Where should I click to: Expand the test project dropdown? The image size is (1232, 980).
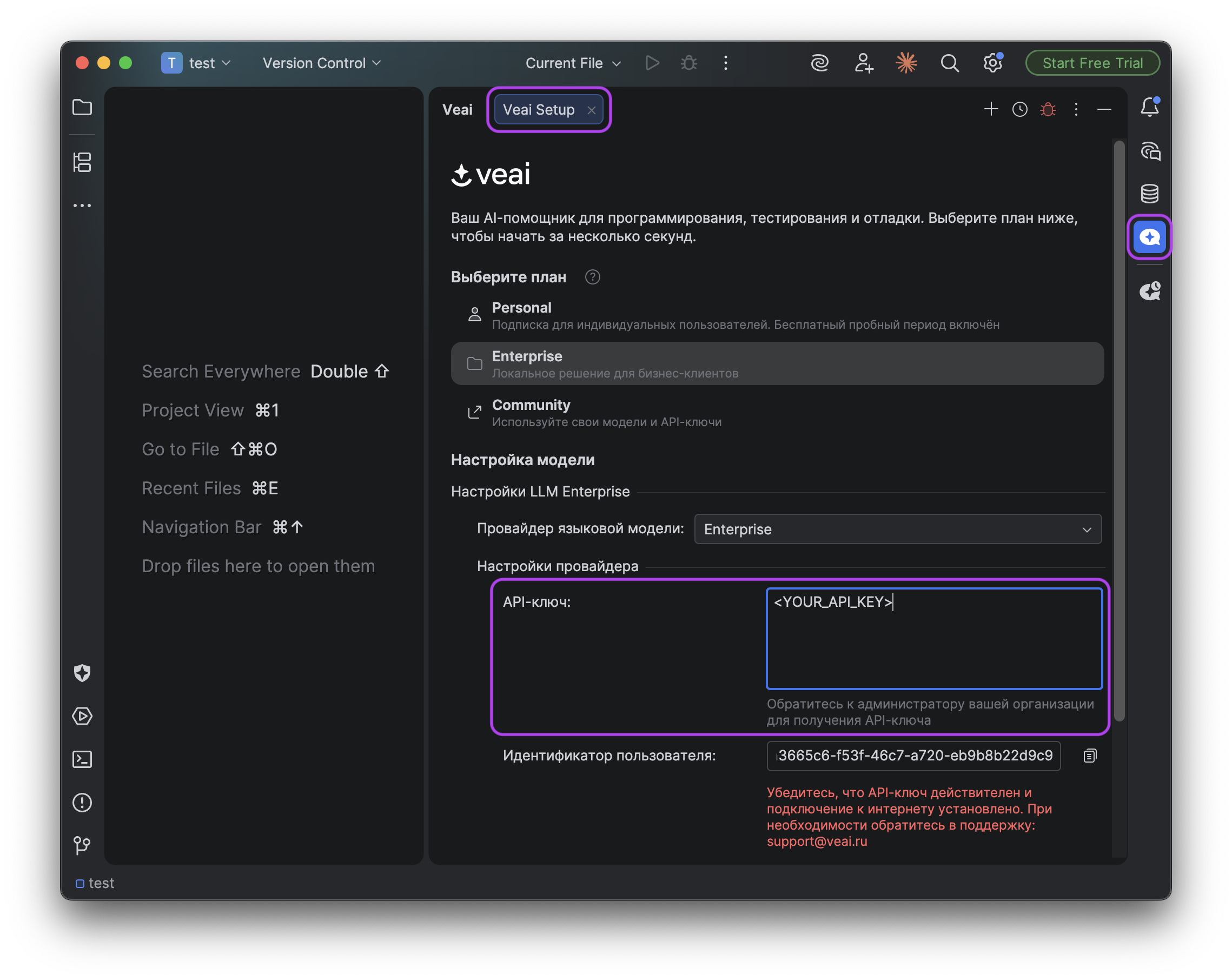[x=196, y=63]
